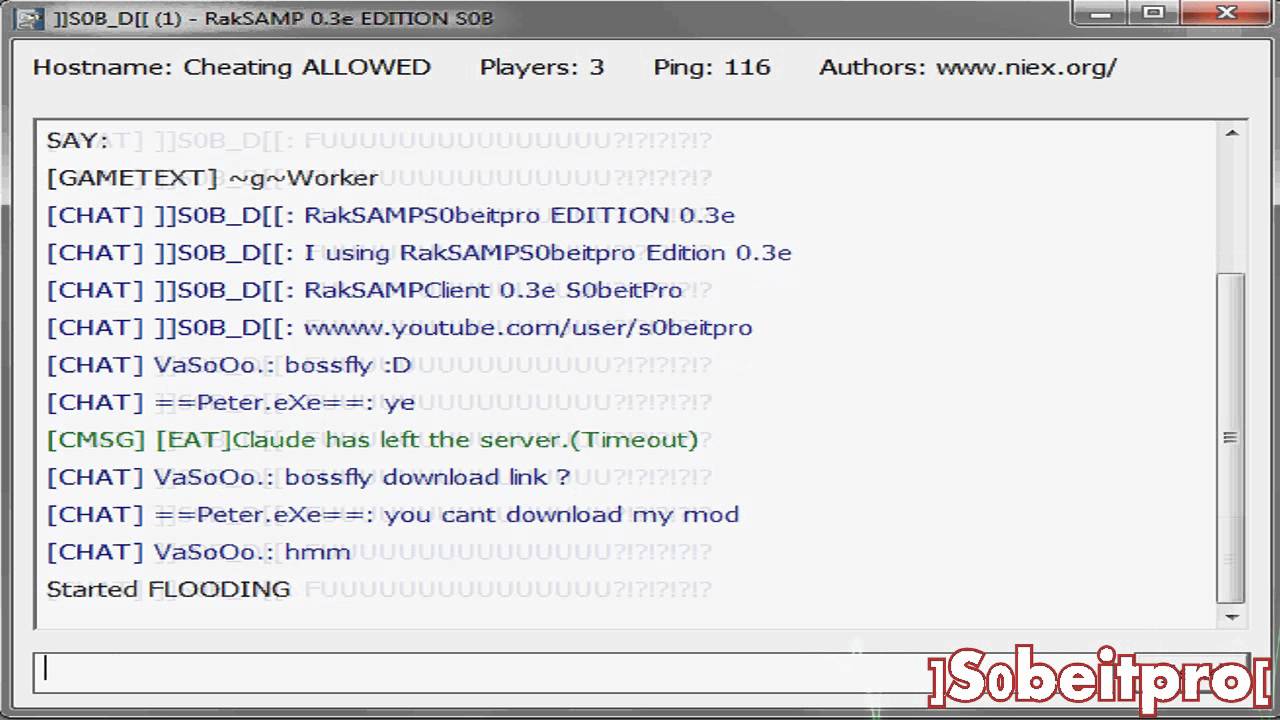Click the RakSAMP application icon in title bar
This screenshot has height=720, width=1280.
coord(30,19)
